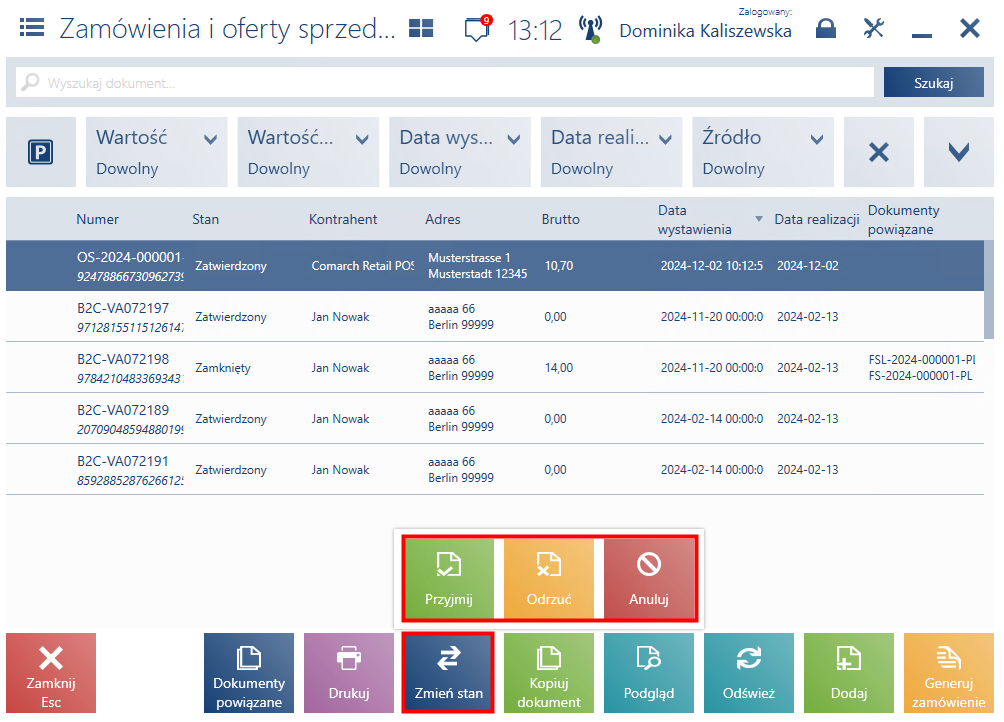The height and width of the screenshot is (722, 1004).
Task: Focus the Wyszukaj dokument search field
Action: 444,83
